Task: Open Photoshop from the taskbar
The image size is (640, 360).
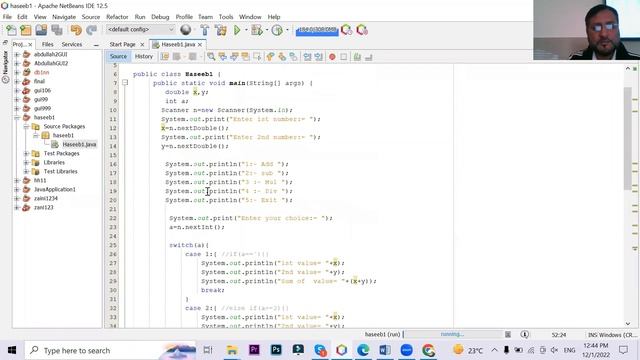Action: (x=276, y=350)
